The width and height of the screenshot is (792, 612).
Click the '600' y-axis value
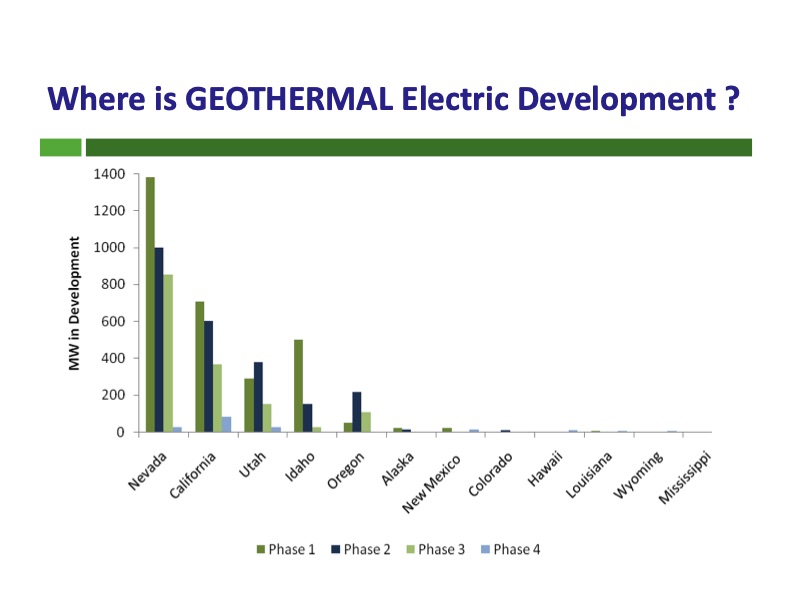pyautogui.click(x=113, y=321)
